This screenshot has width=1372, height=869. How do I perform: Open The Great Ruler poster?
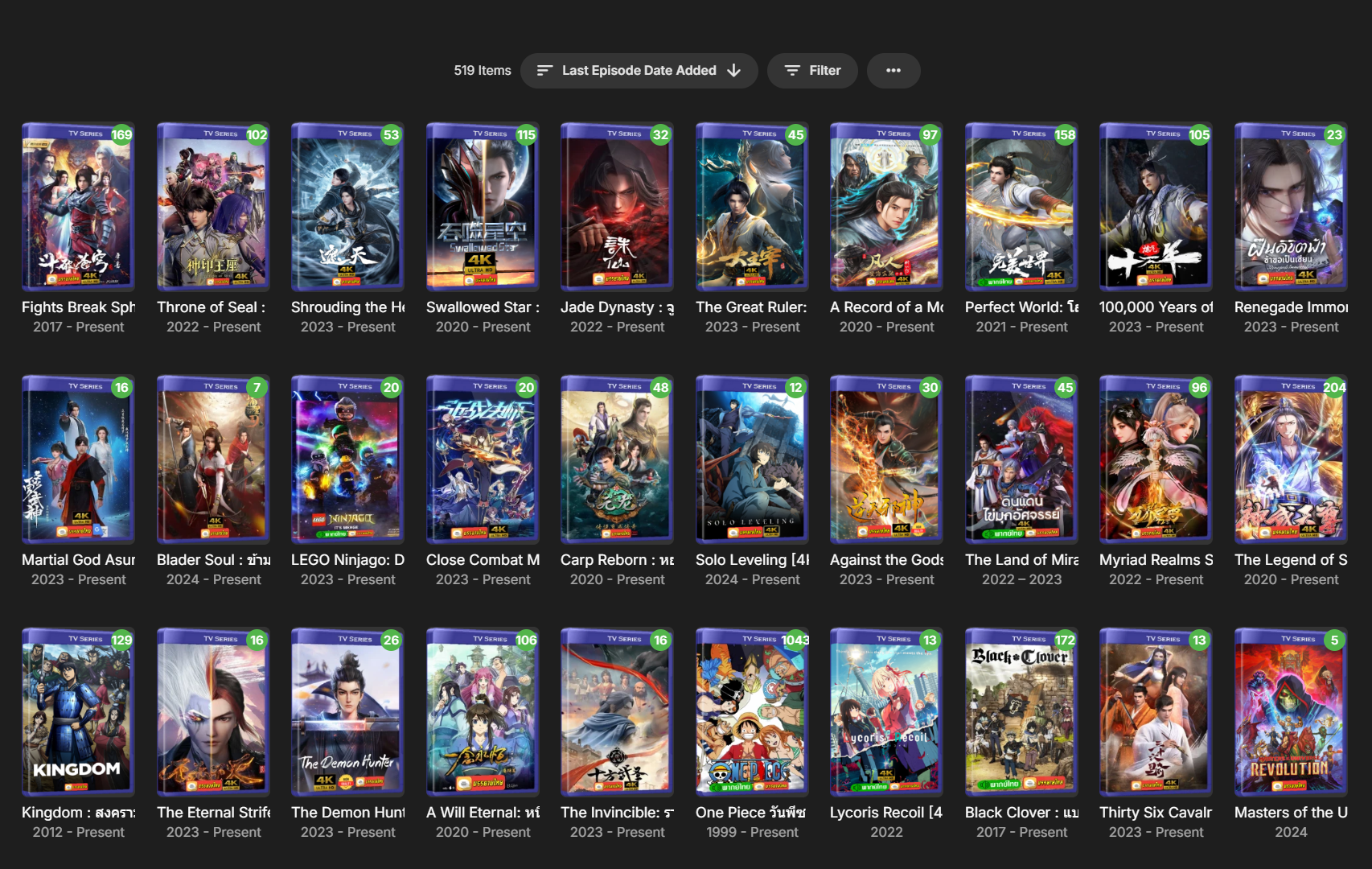[x=752, y=207]
